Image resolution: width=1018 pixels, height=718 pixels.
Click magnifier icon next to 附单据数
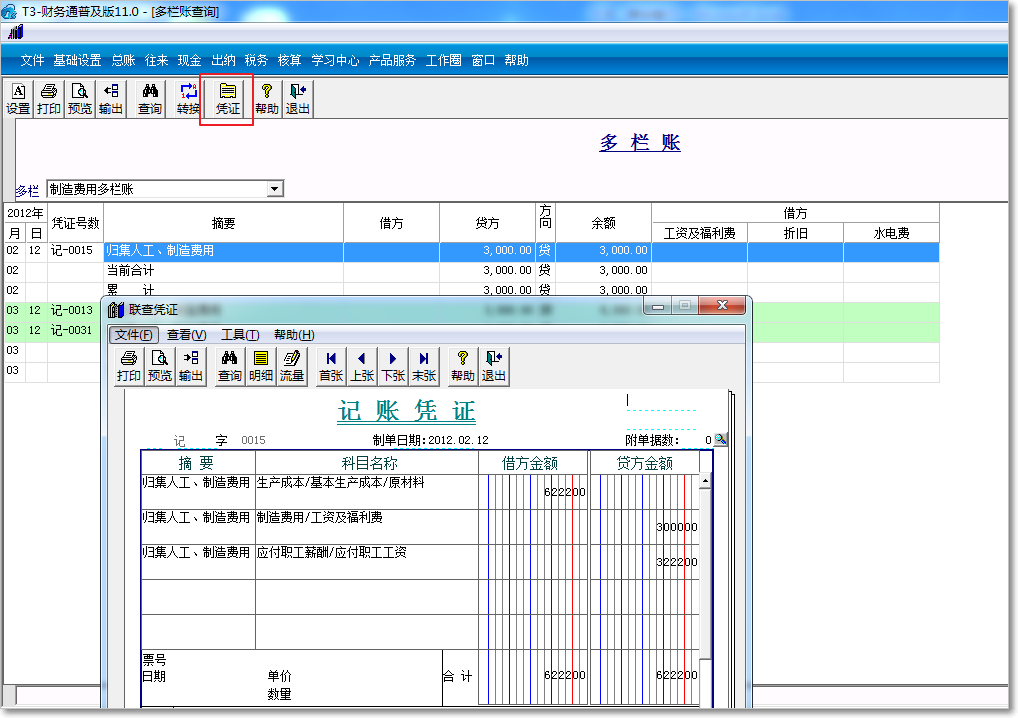[721, 440]
